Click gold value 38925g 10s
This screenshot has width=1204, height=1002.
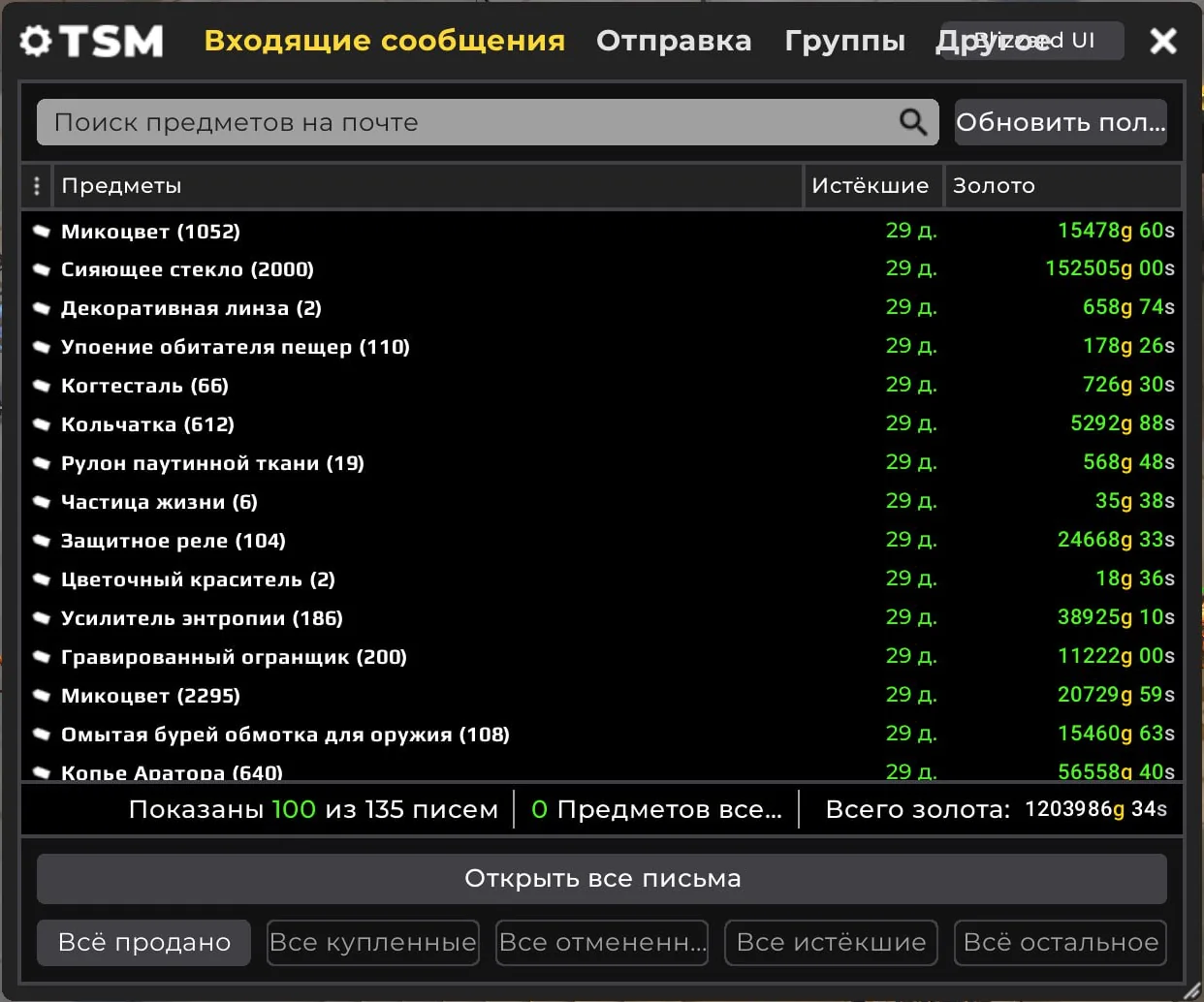tap(1116, 617)
